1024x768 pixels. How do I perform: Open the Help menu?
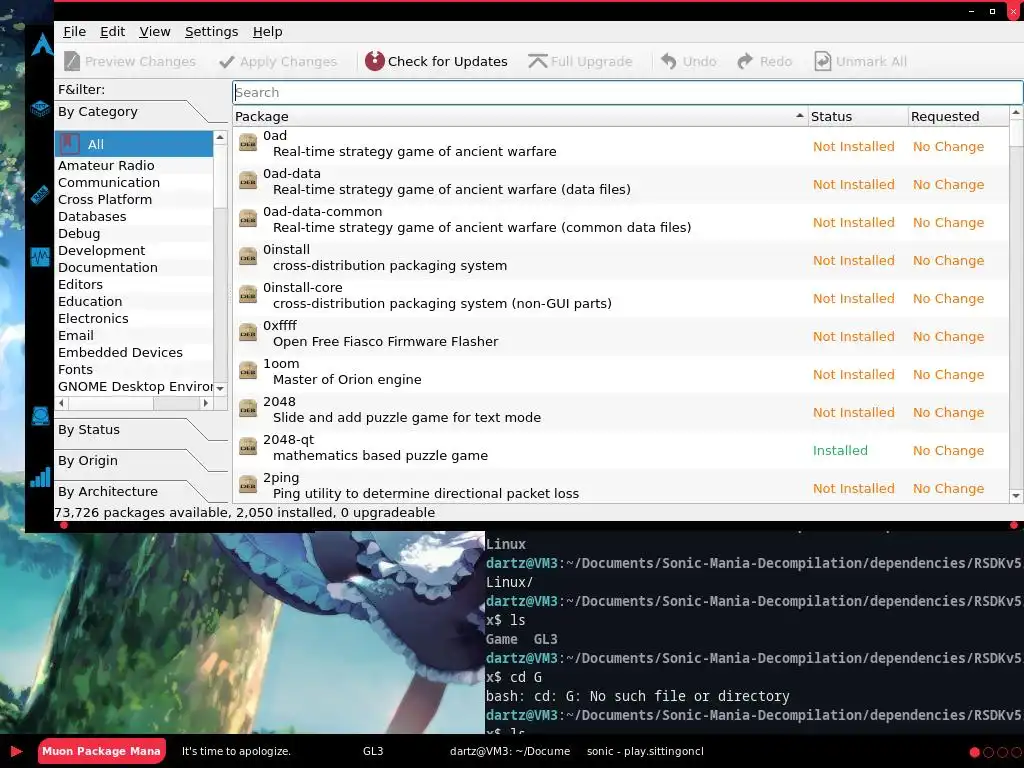pyautogui.click(x=268, y=31)
